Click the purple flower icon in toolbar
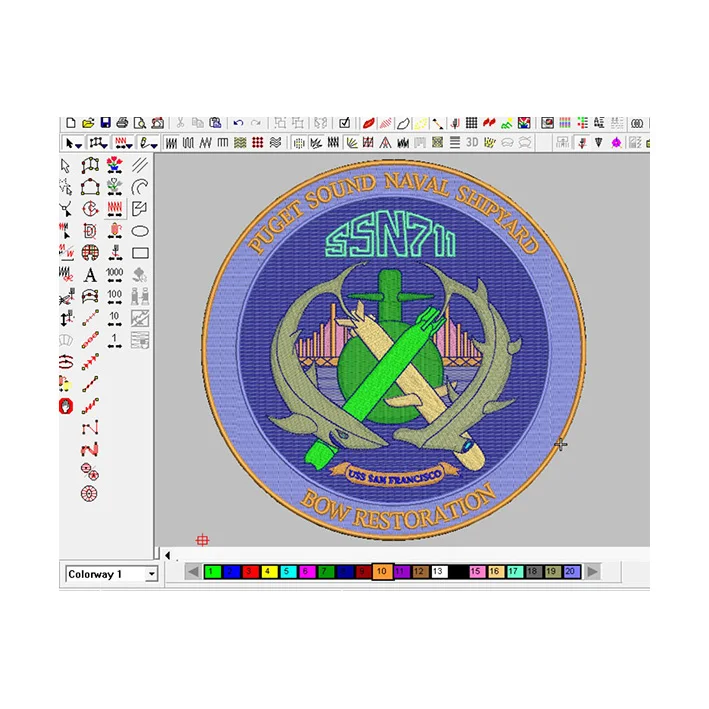This screenshot has width=709, height=709. click(x=616, y=143)
